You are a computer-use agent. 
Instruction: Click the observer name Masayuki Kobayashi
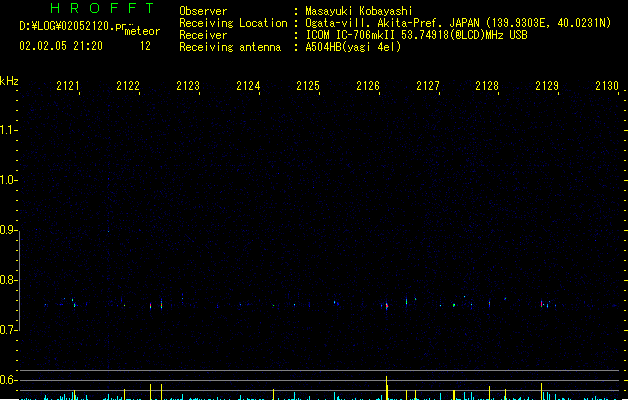pyautogui.click(x=359, y=11)
